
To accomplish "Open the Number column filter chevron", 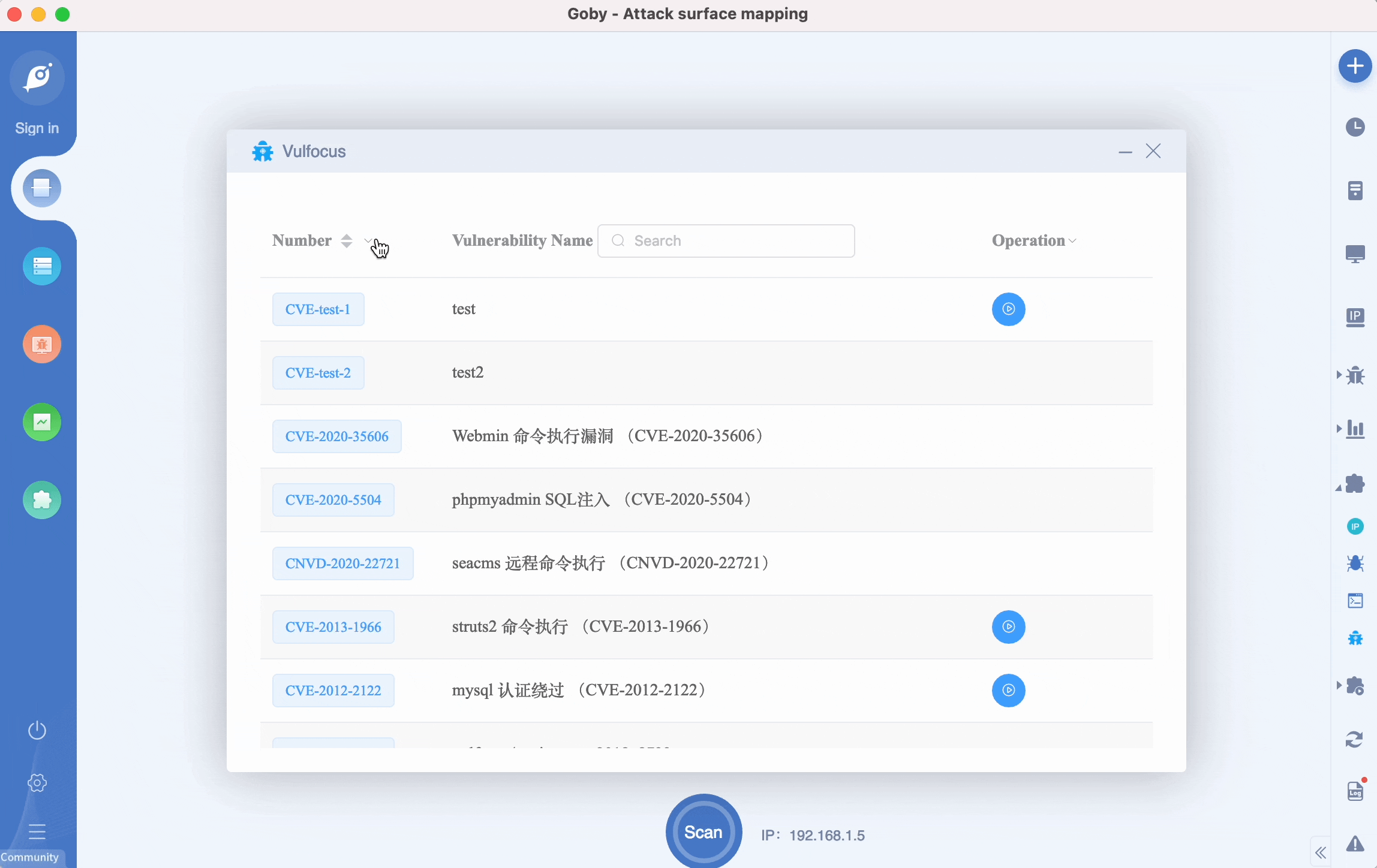I will [x=368, y=241].
